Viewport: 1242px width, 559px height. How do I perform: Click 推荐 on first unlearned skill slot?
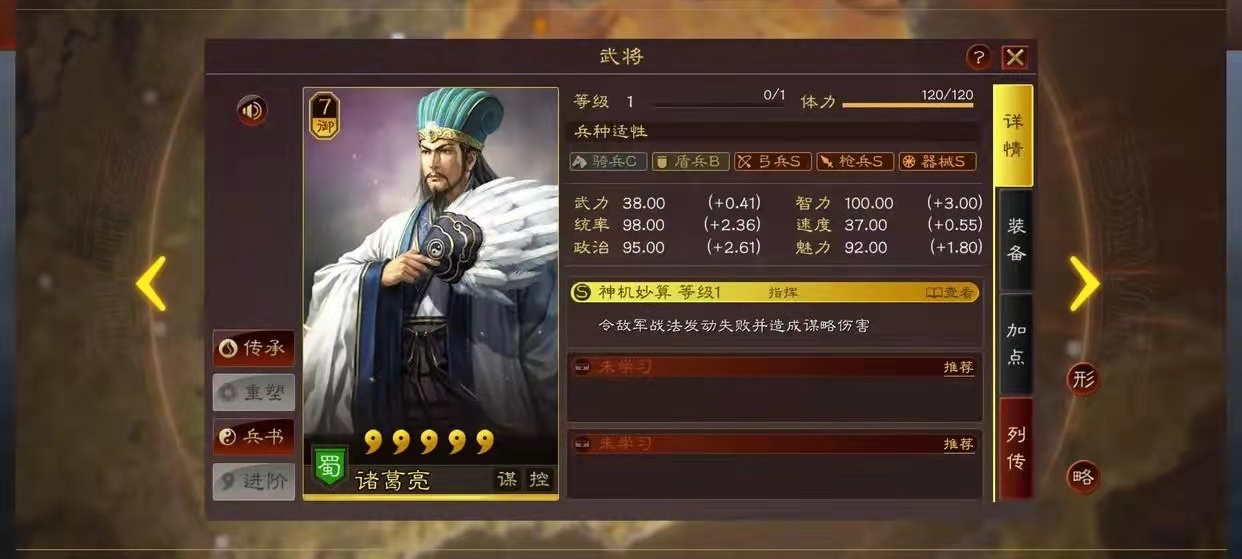point(958,367)
